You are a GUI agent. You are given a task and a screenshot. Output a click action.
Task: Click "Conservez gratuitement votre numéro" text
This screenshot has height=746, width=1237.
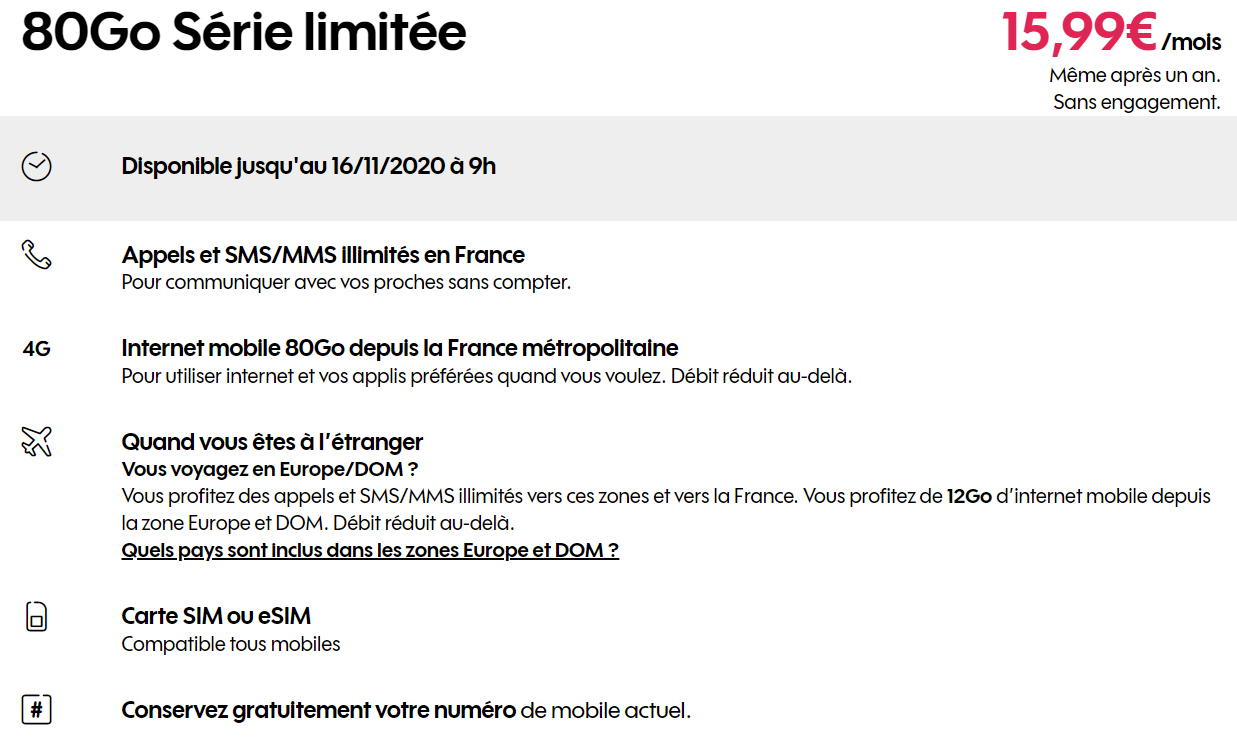[318, 711]
